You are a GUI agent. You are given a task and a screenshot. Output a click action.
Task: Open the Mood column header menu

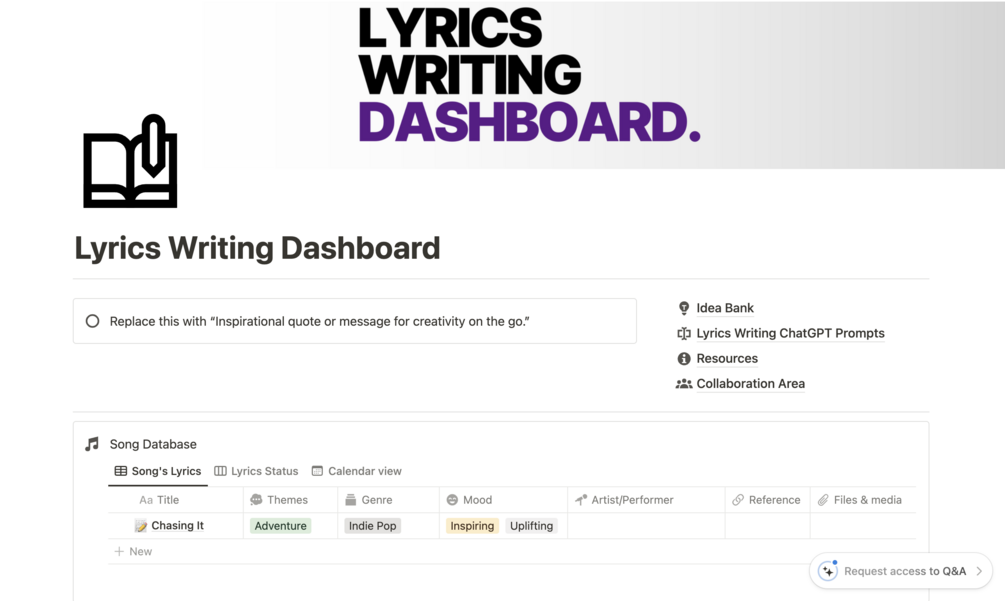(503, 500)
